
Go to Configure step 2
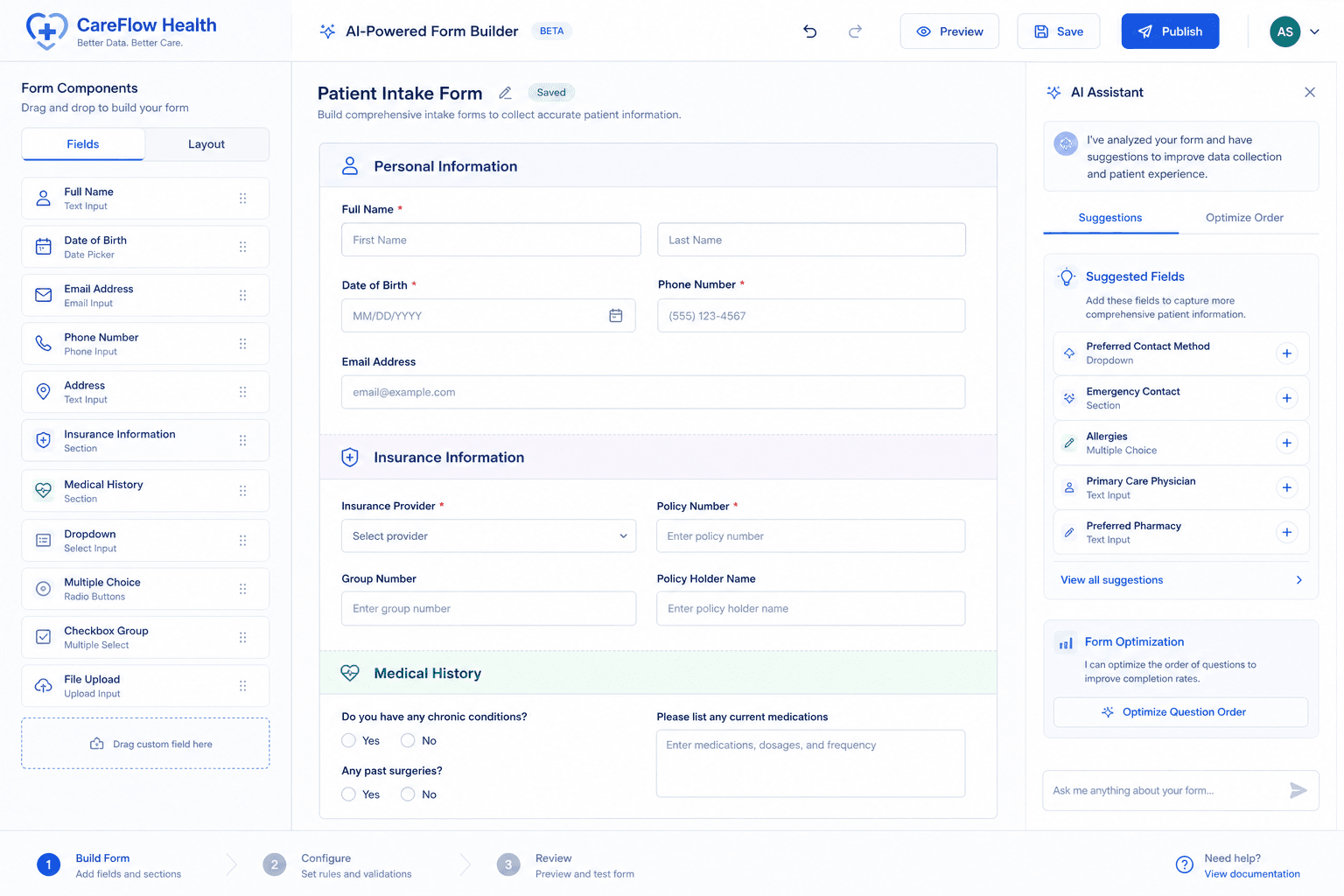point(338,865)
